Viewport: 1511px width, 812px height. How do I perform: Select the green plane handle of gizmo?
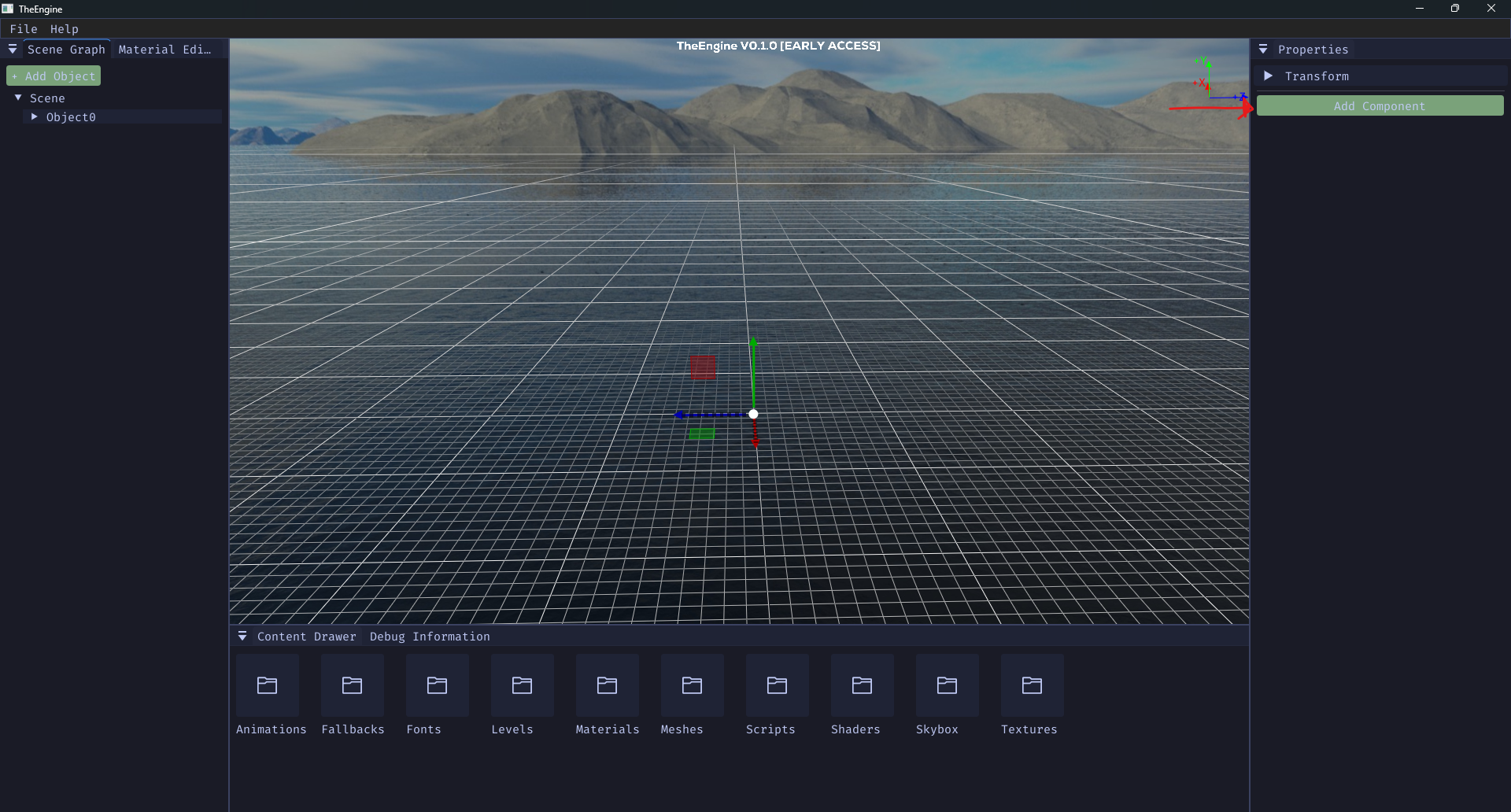[702, 434]
